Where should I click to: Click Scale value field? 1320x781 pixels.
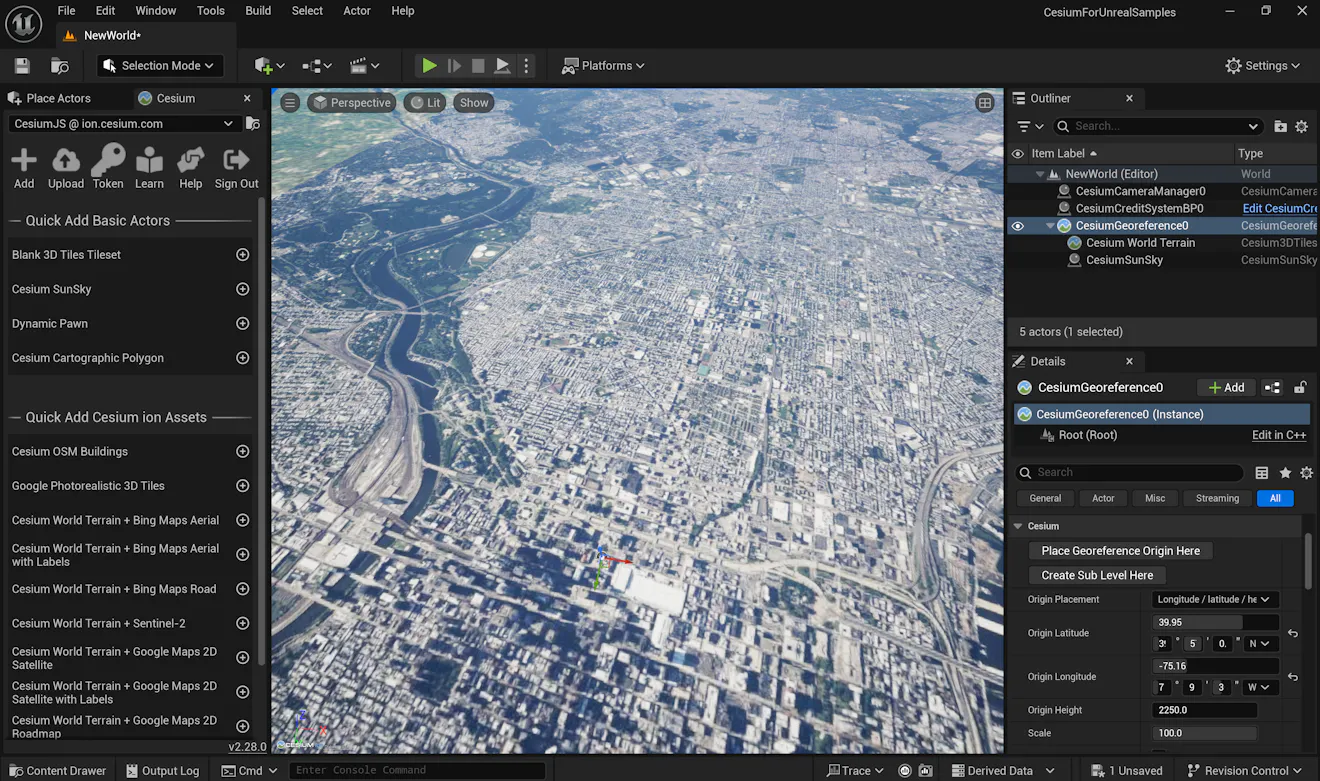1205,734
